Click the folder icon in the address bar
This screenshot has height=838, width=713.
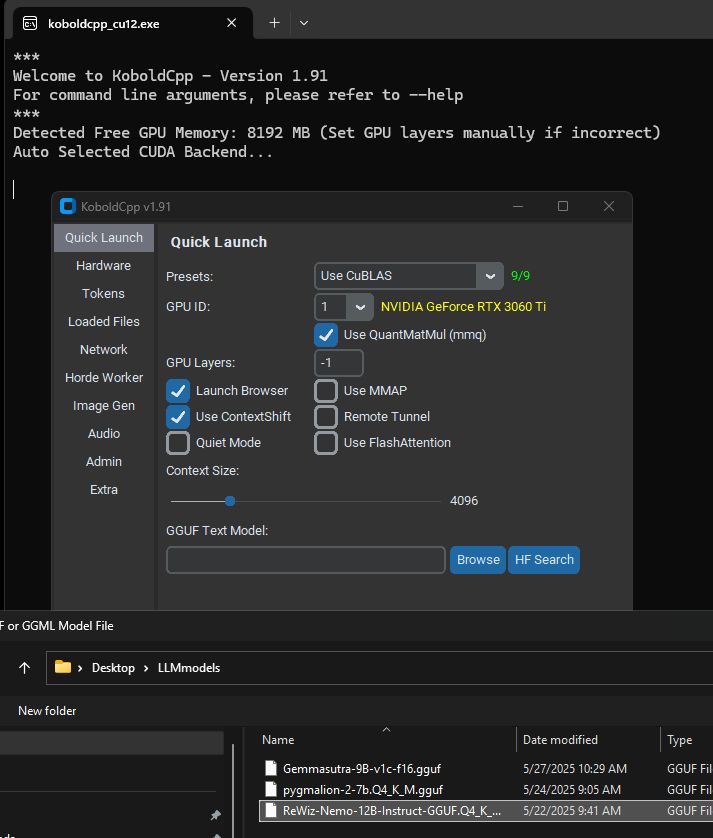point(63,667)
